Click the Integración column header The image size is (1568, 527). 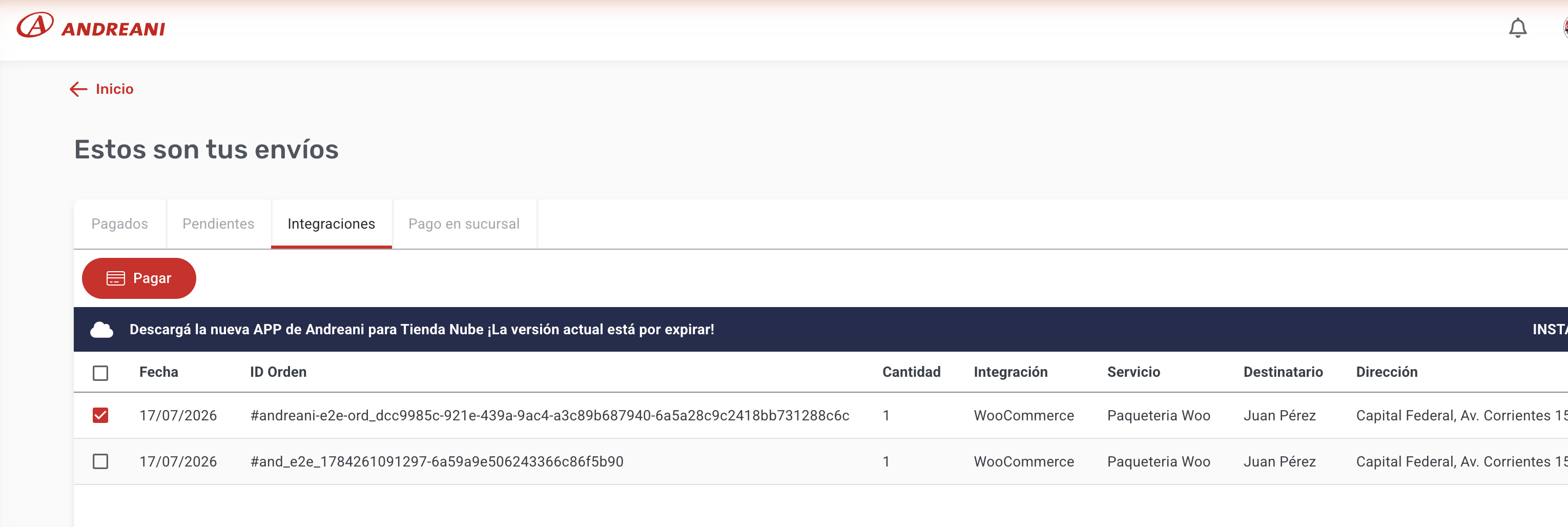1010,372
